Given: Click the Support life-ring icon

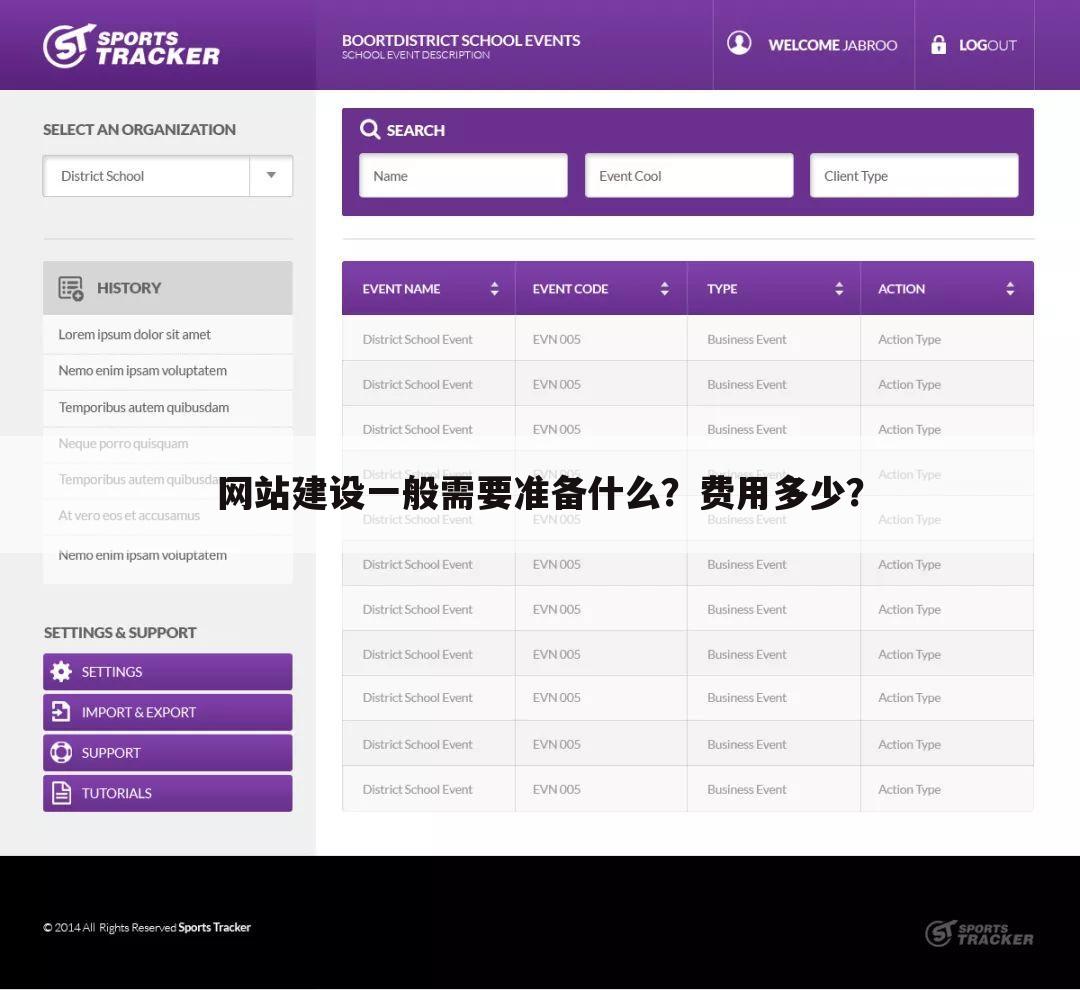Looking at the screenshot, I should pos(61,752).
